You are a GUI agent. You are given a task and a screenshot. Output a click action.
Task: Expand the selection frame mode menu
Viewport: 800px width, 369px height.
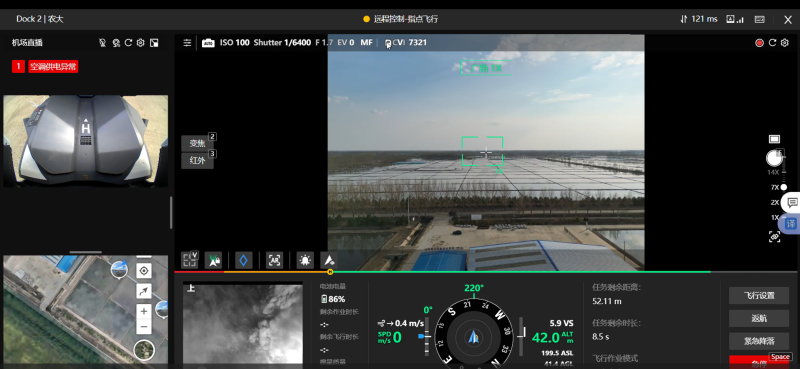(x=190, y=260)
